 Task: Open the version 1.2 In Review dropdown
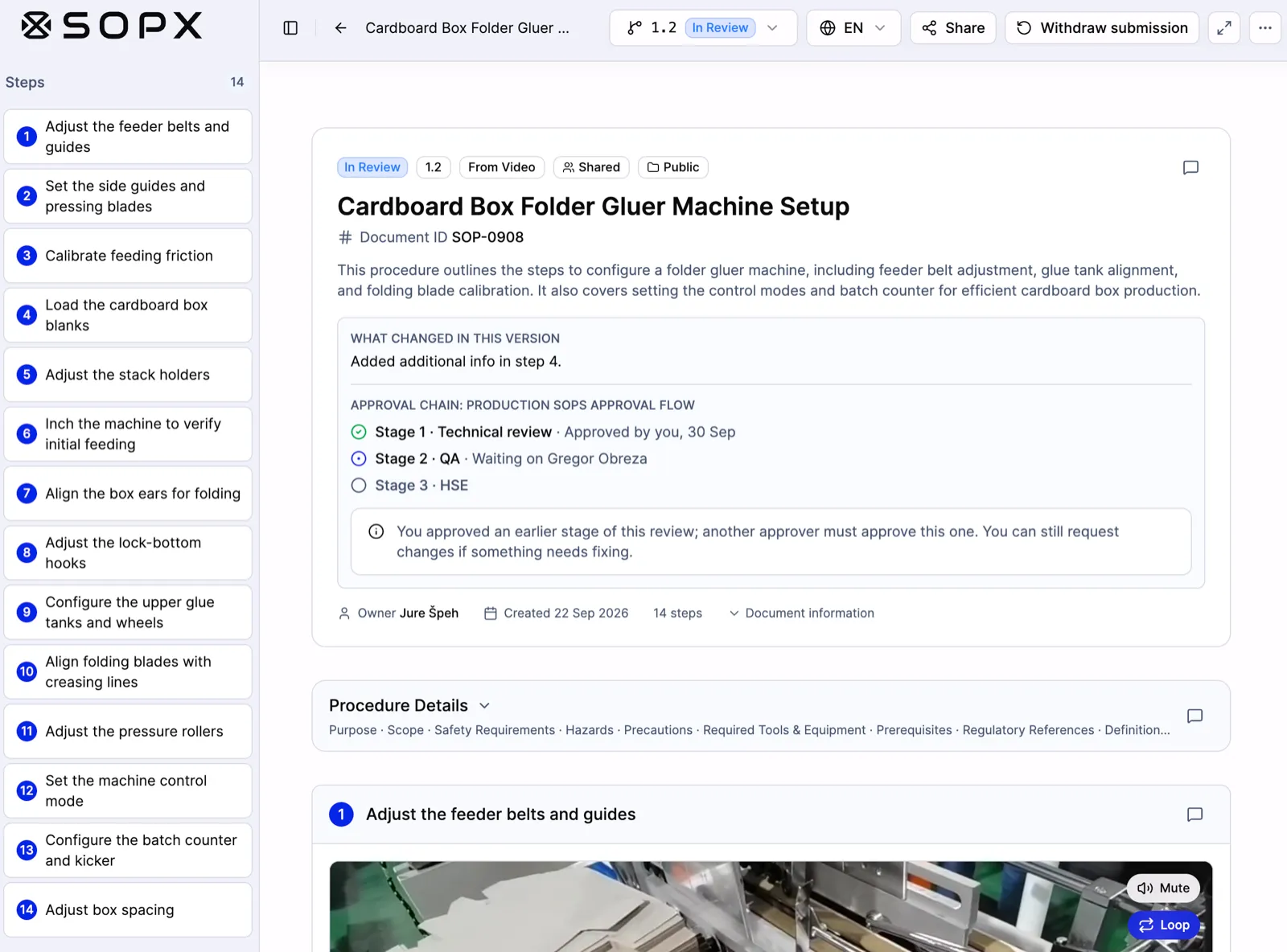coord(703,28)
